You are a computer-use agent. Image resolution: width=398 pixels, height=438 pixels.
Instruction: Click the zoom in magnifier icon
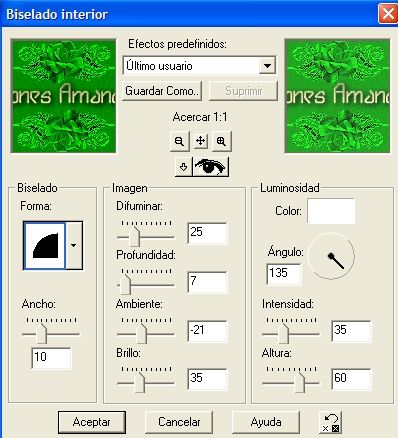221,141
